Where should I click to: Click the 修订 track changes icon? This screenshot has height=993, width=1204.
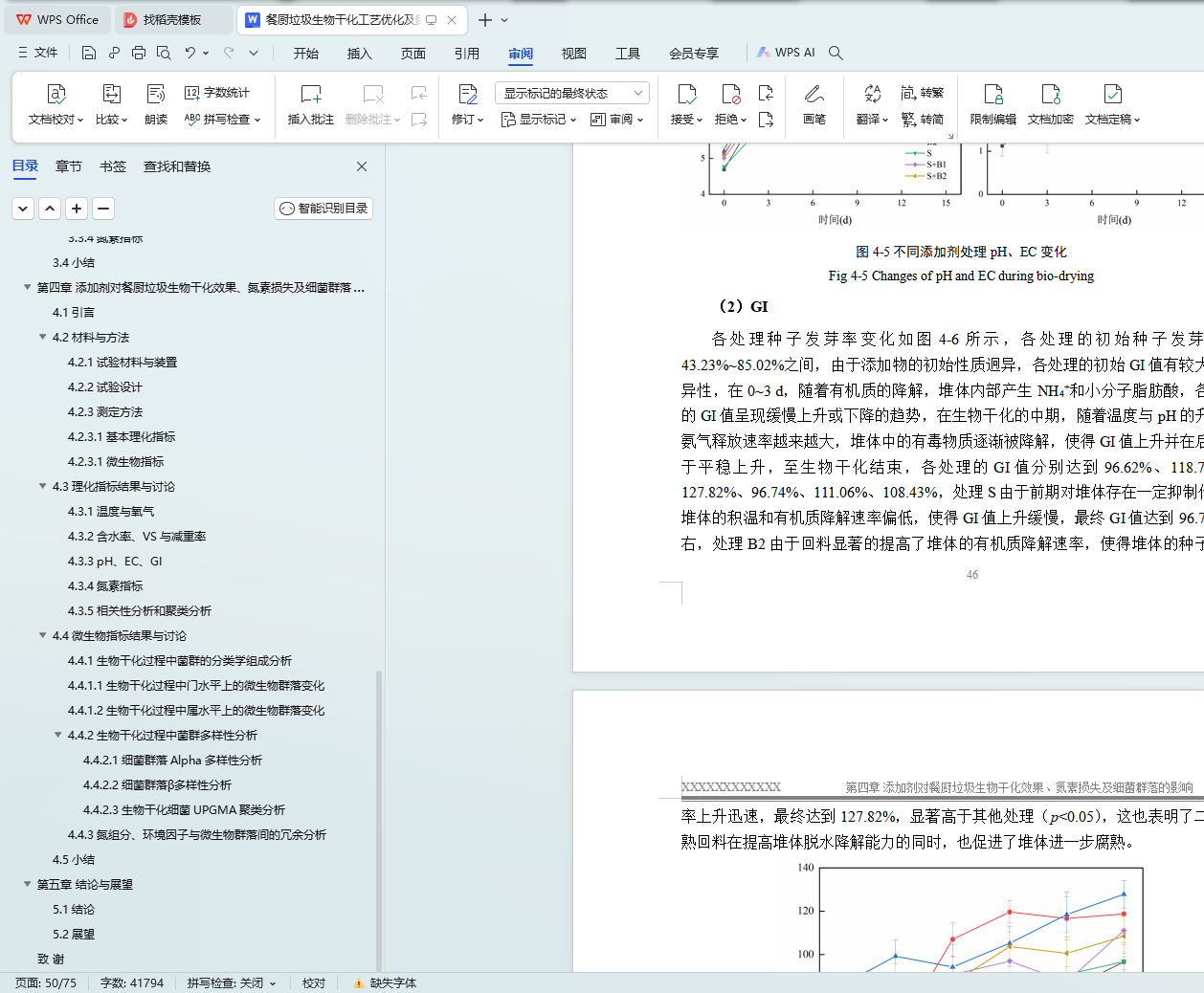468,94
